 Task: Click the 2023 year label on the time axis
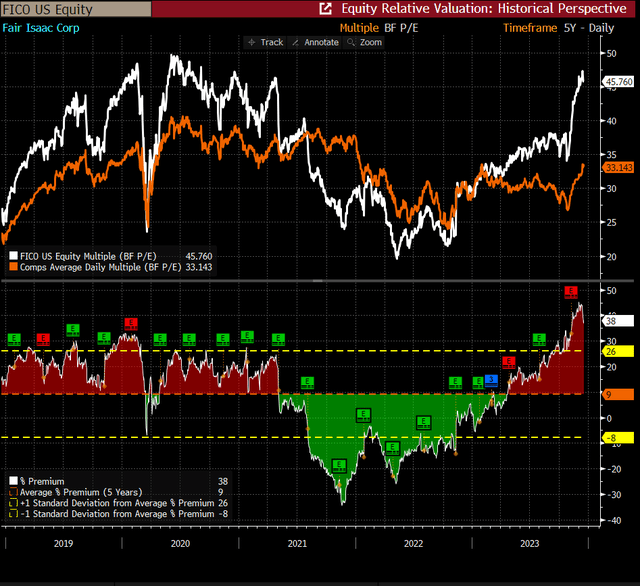(x=530, y=544)
